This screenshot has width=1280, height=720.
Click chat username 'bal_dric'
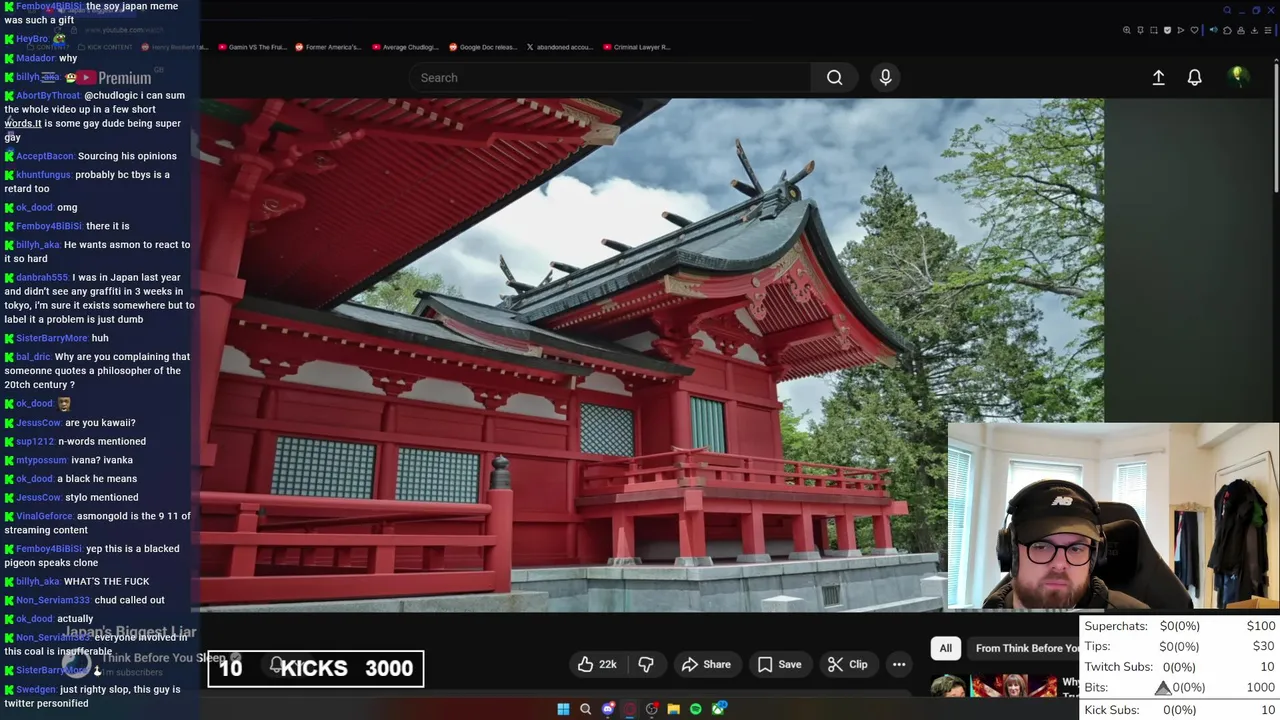(33, 357)
